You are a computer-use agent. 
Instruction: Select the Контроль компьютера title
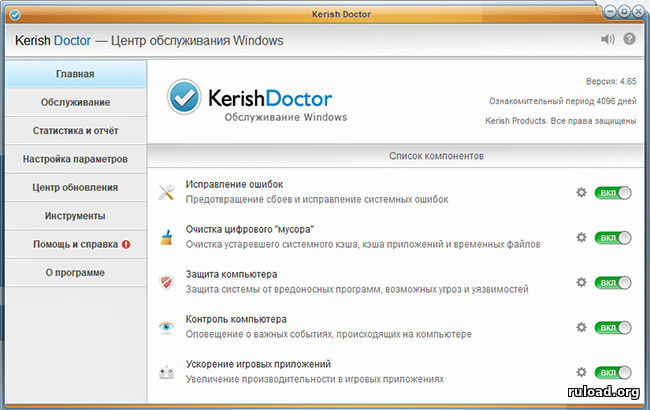click(236, 319)
